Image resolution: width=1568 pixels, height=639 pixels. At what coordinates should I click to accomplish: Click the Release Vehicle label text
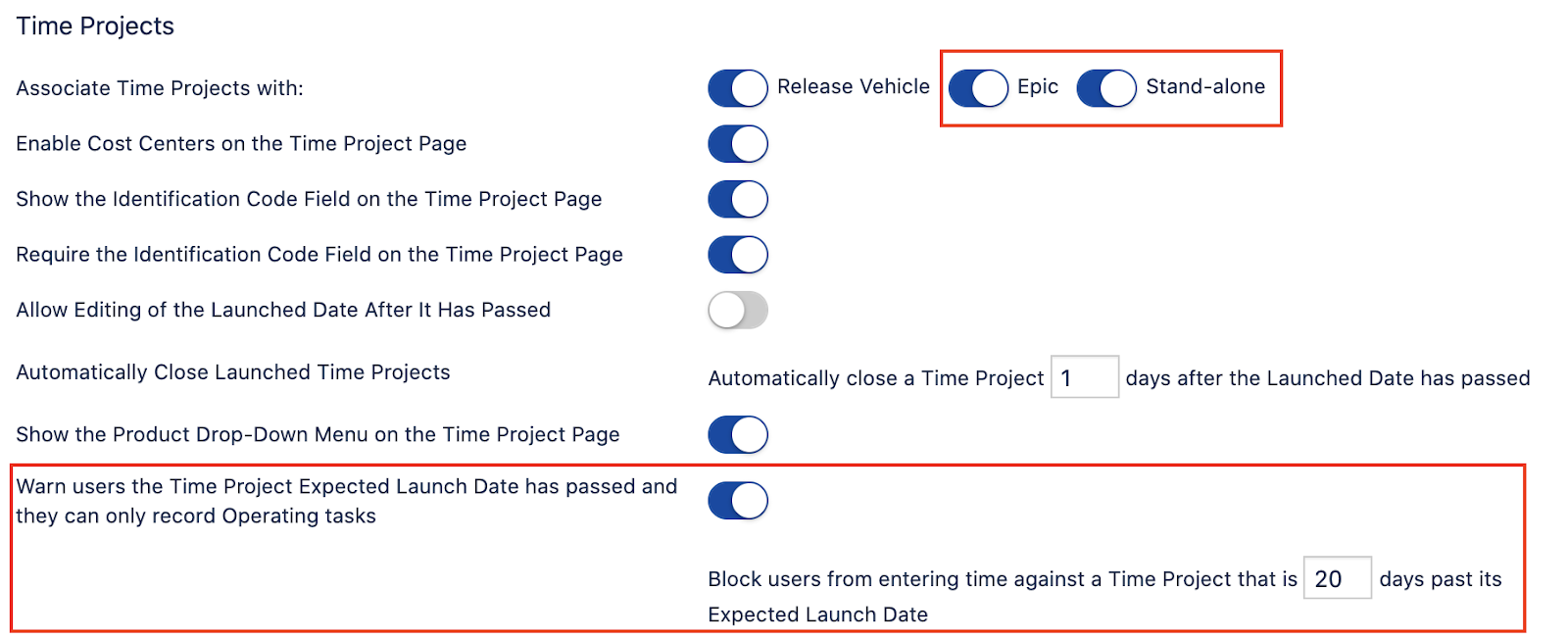[x=854, y=86]
